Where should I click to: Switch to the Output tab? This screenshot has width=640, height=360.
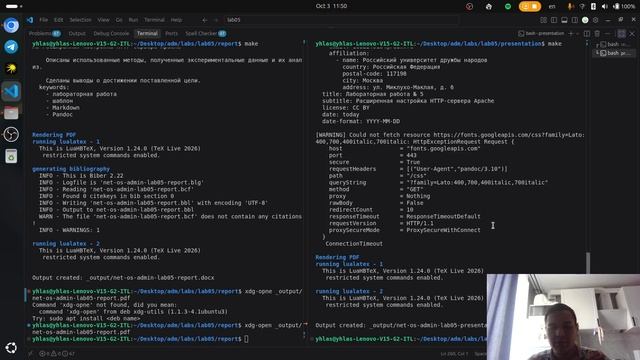77,33
